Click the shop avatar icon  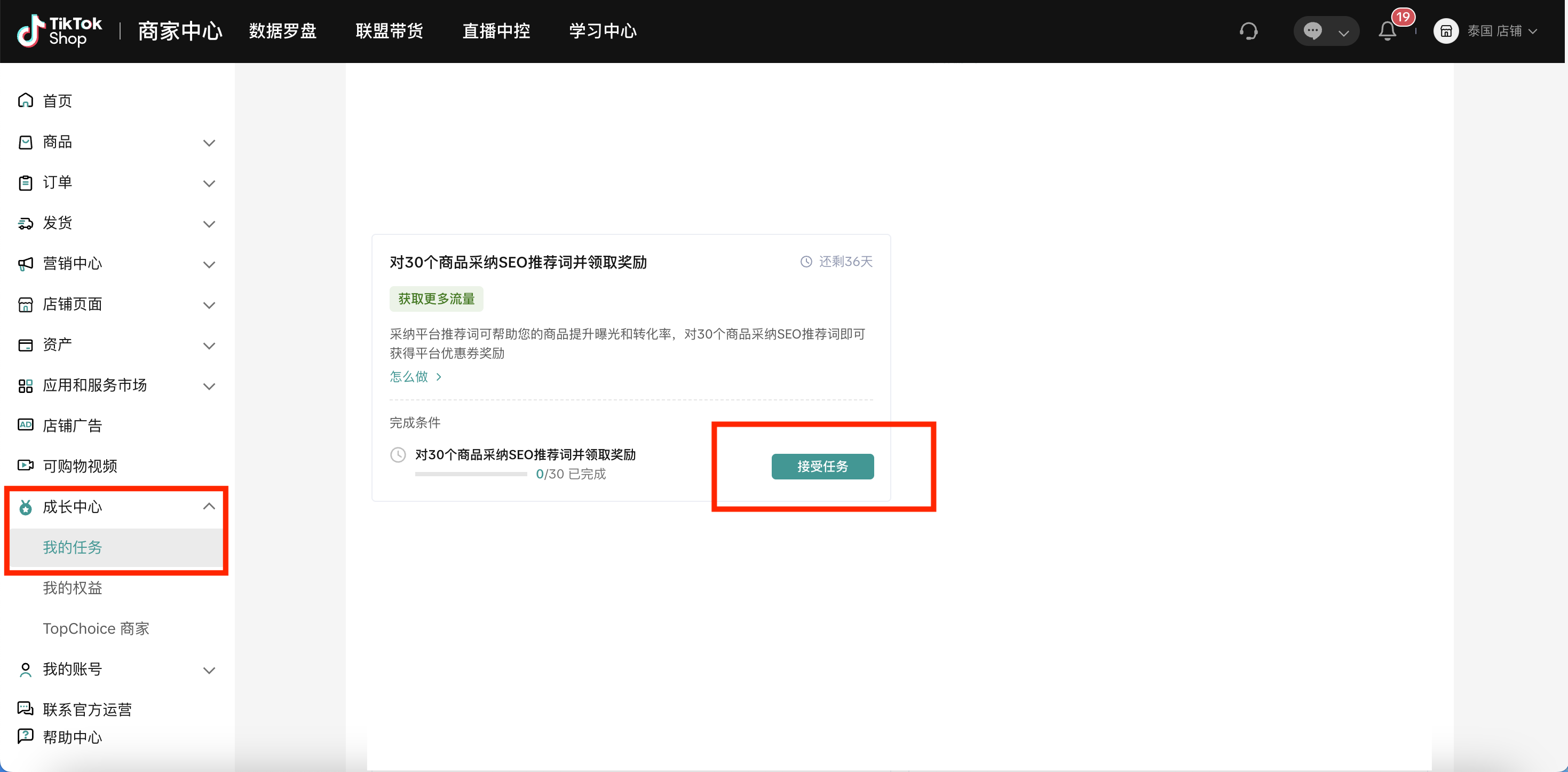1446,31
